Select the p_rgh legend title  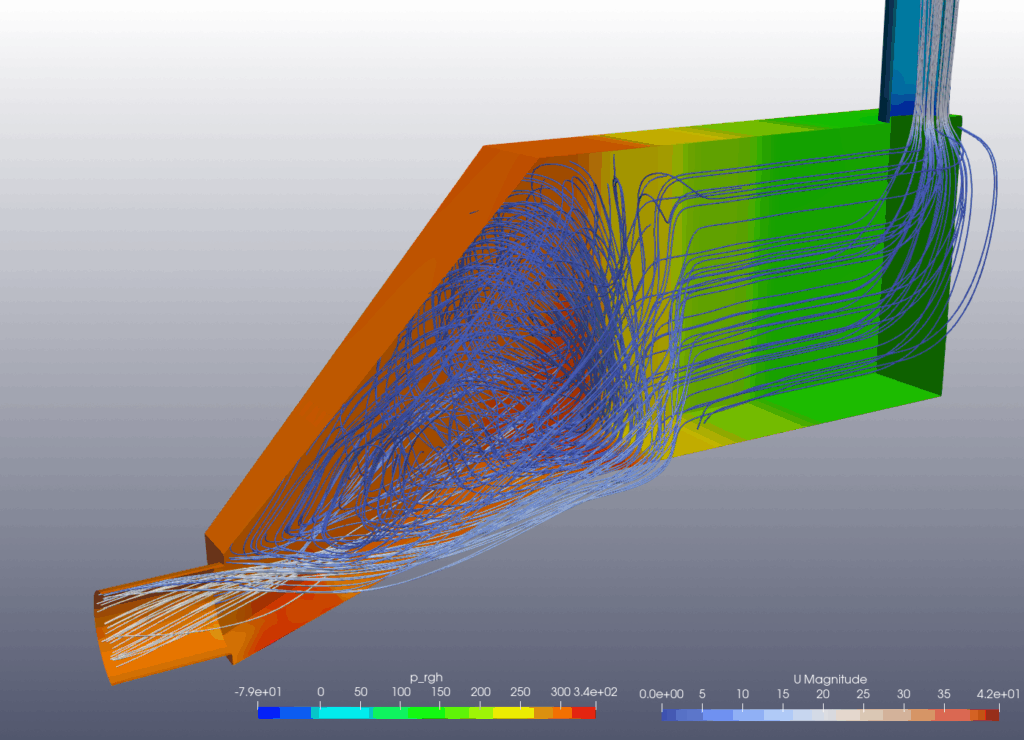pyautogui.click(x=426, y=678)
